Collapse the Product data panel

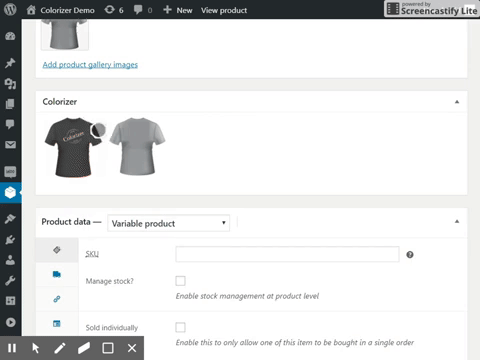457,222
